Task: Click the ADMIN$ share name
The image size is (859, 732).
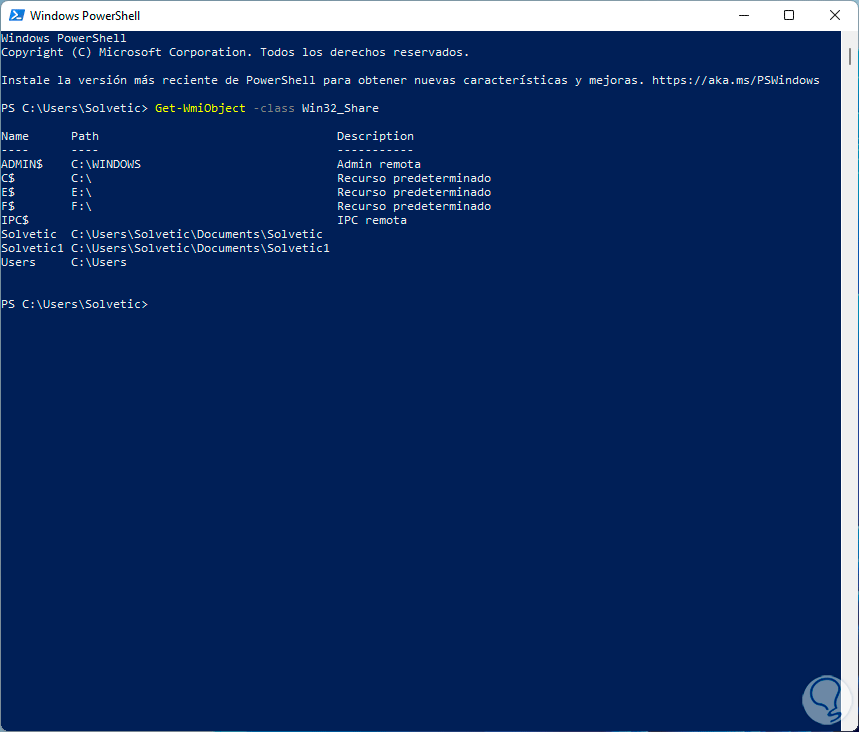Action: (22, 164)
